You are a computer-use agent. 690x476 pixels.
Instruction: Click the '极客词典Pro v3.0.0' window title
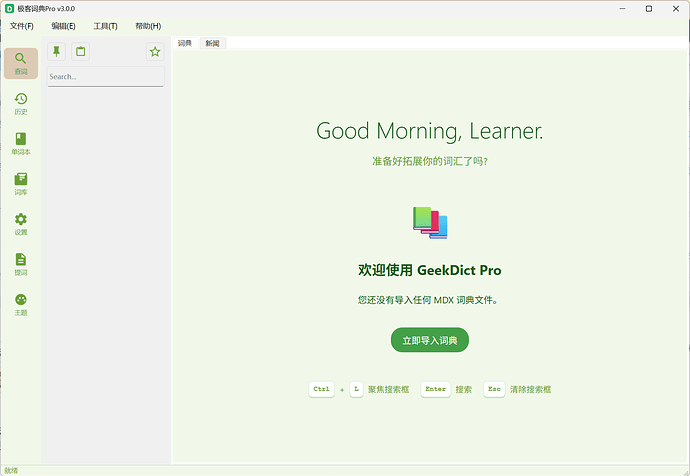tap(46, 9)
